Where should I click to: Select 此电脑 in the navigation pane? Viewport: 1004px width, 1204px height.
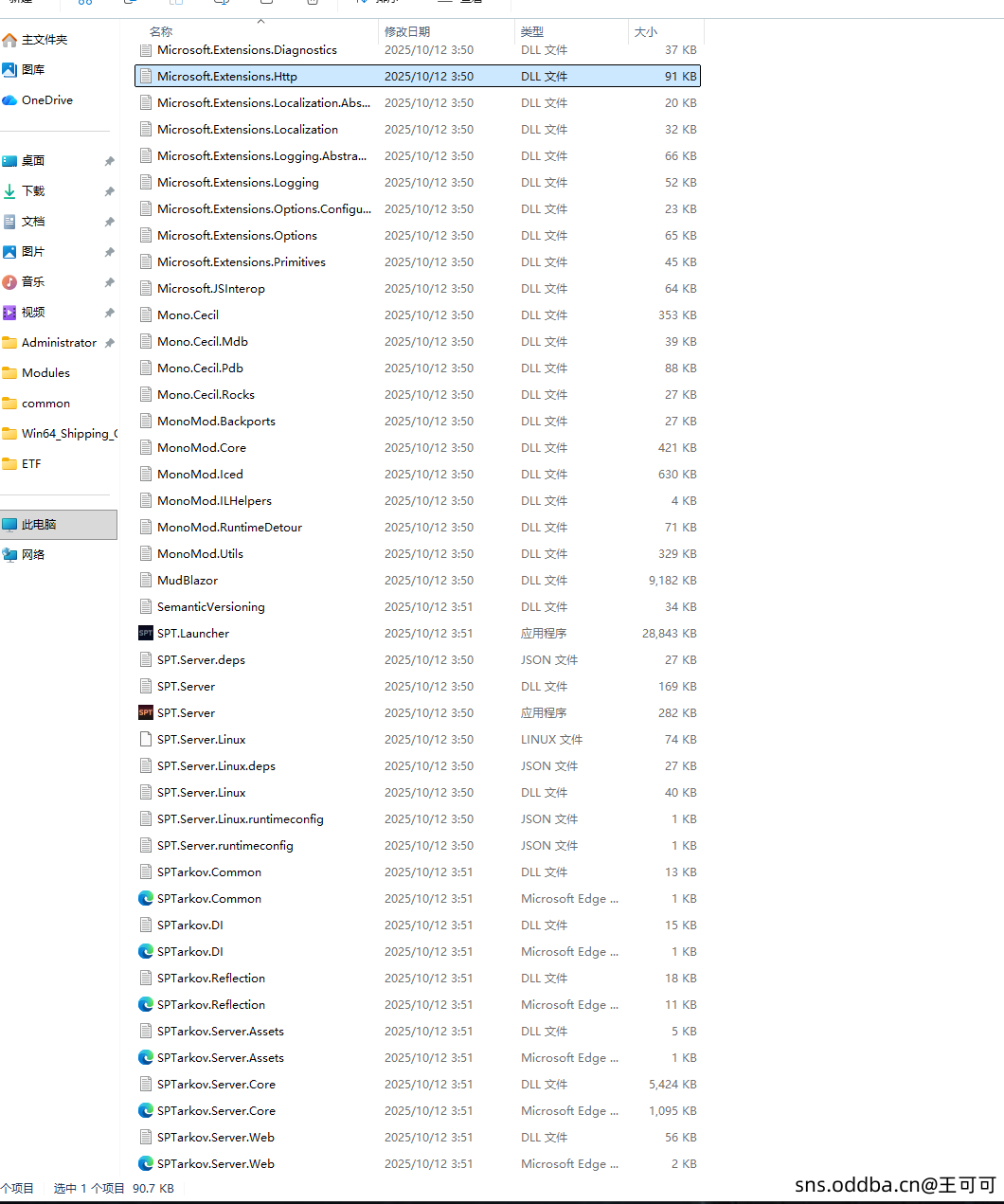(x=39, y=525)
